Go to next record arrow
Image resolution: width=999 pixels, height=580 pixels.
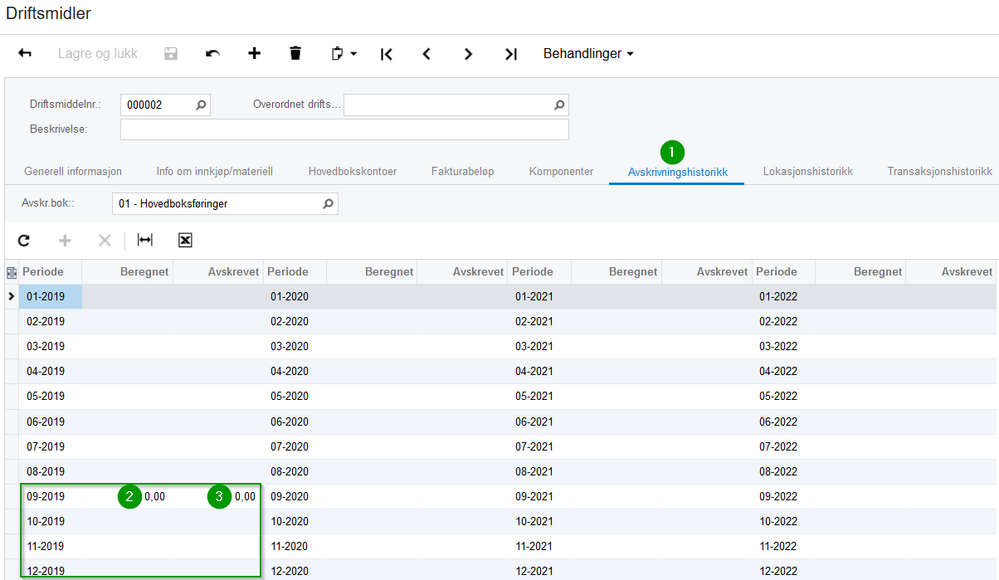pos(468,54)
